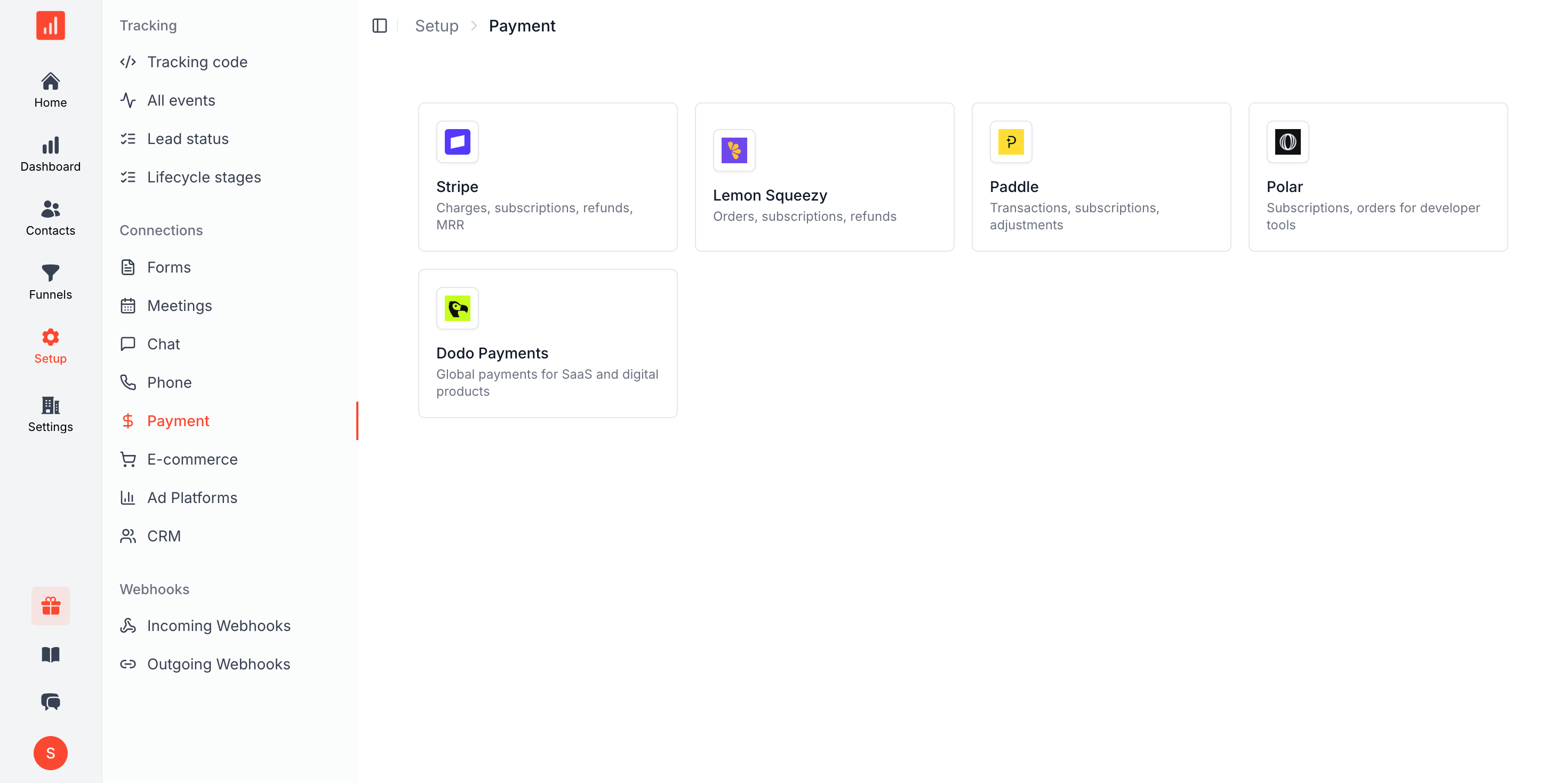Click the E-commerce cart icon

(128, 459)
